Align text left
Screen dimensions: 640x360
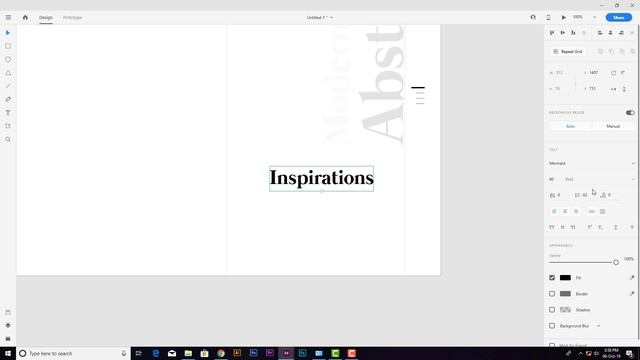coord(554,211)
